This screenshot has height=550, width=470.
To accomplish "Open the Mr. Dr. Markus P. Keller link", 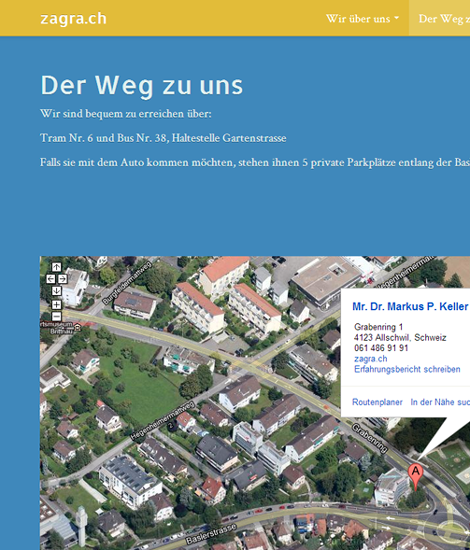I will coord(410,307).
